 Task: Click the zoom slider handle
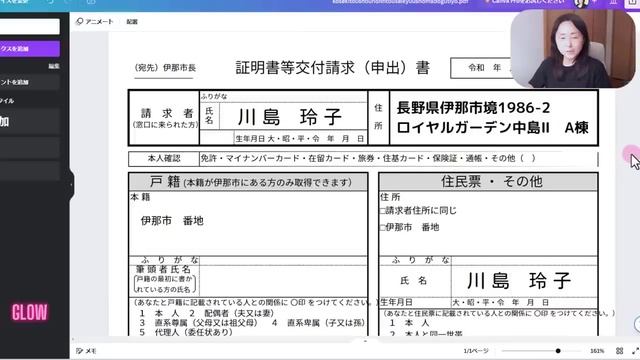click(558, 351)
